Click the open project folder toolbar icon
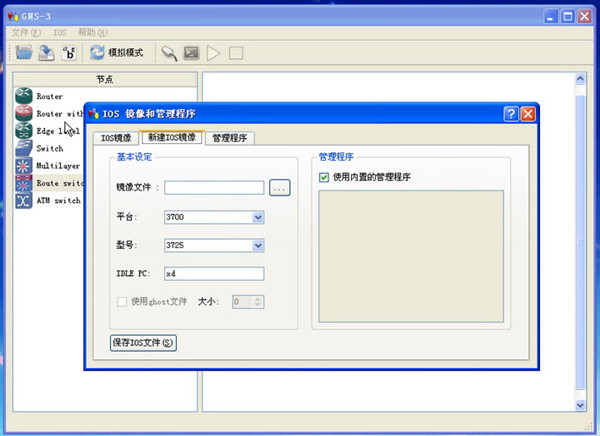The height and width of the screenshot is (436, 600). tap(24, 52)
